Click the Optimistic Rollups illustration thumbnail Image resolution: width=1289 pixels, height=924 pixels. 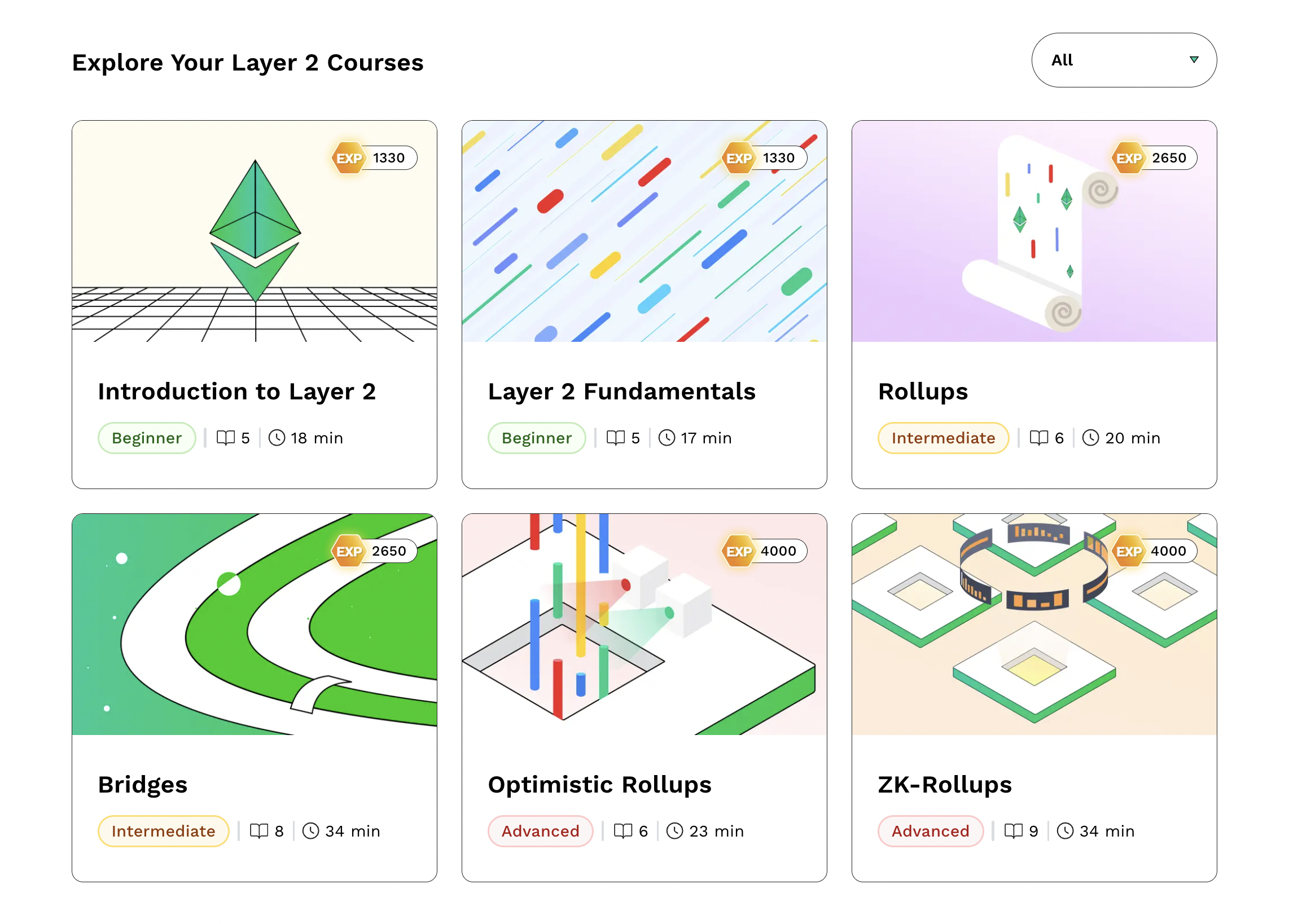tap(644, 624)
